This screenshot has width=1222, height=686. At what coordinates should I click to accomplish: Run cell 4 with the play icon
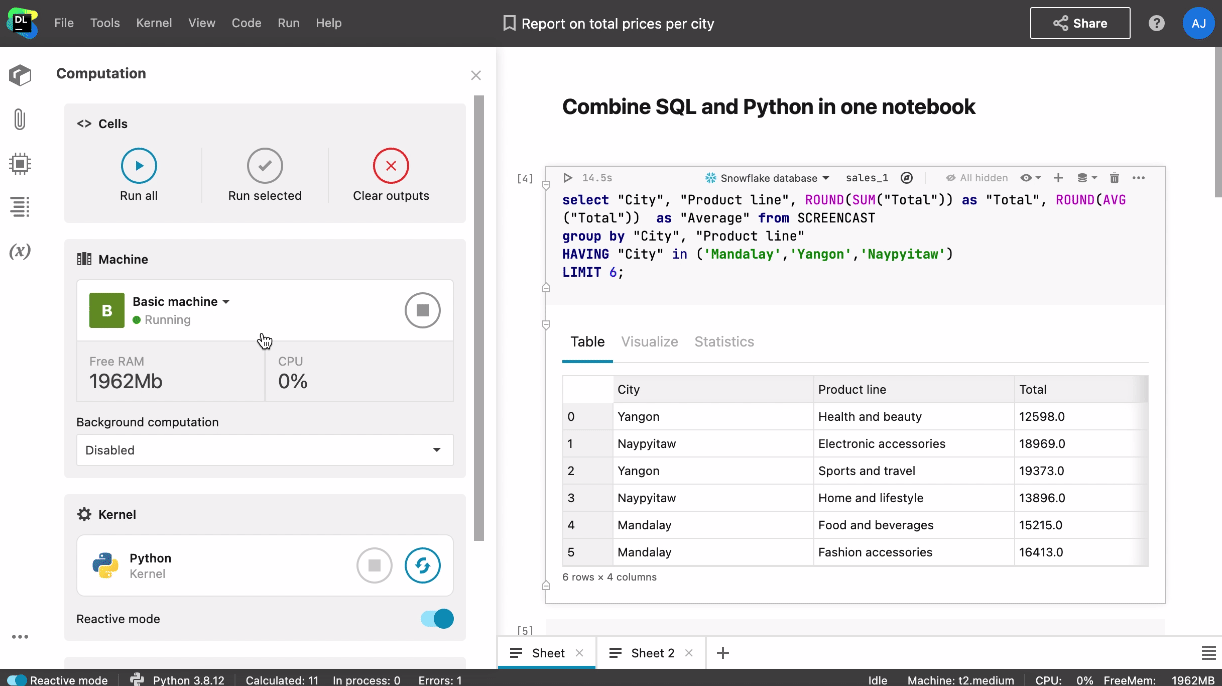click(568, 178)
